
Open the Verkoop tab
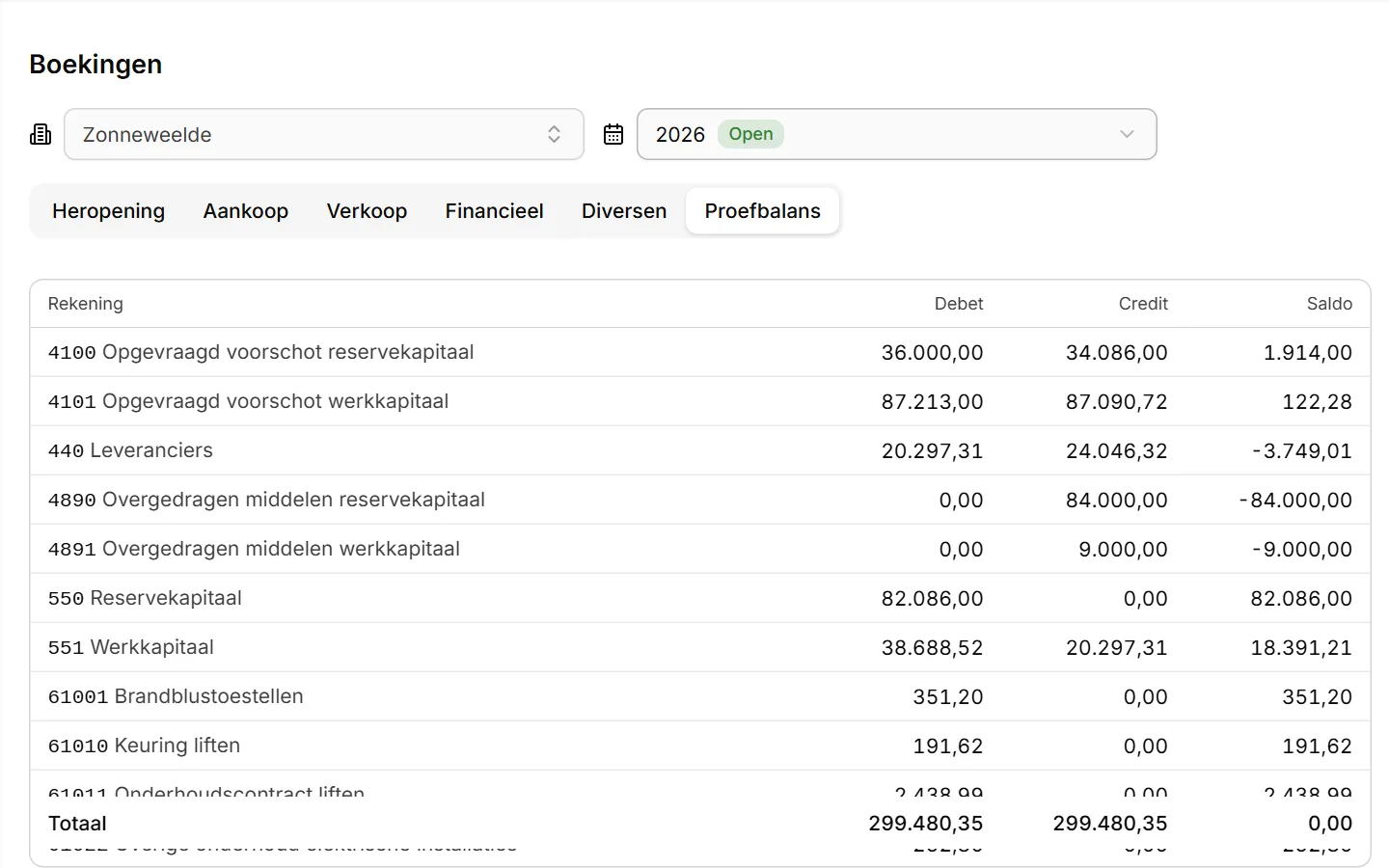tap(367, 211)
